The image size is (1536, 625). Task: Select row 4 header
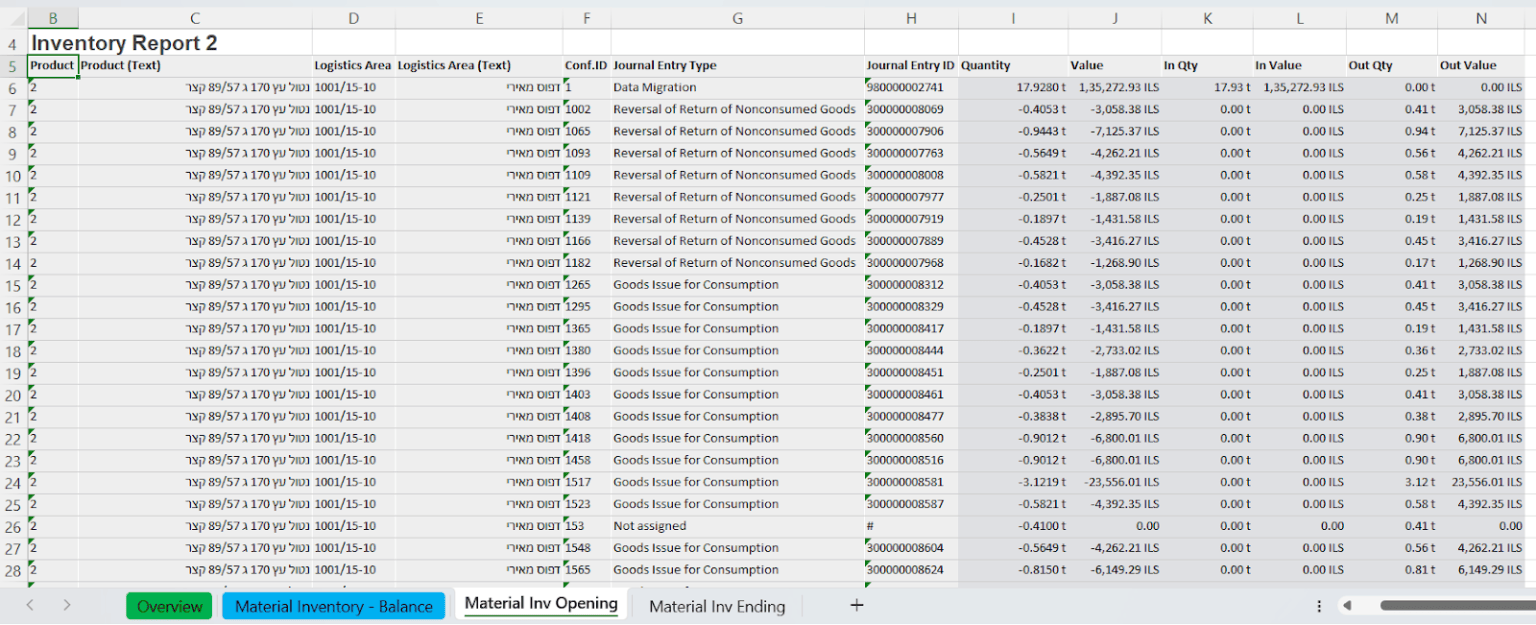pyautogui.click(x=13, y=44)
